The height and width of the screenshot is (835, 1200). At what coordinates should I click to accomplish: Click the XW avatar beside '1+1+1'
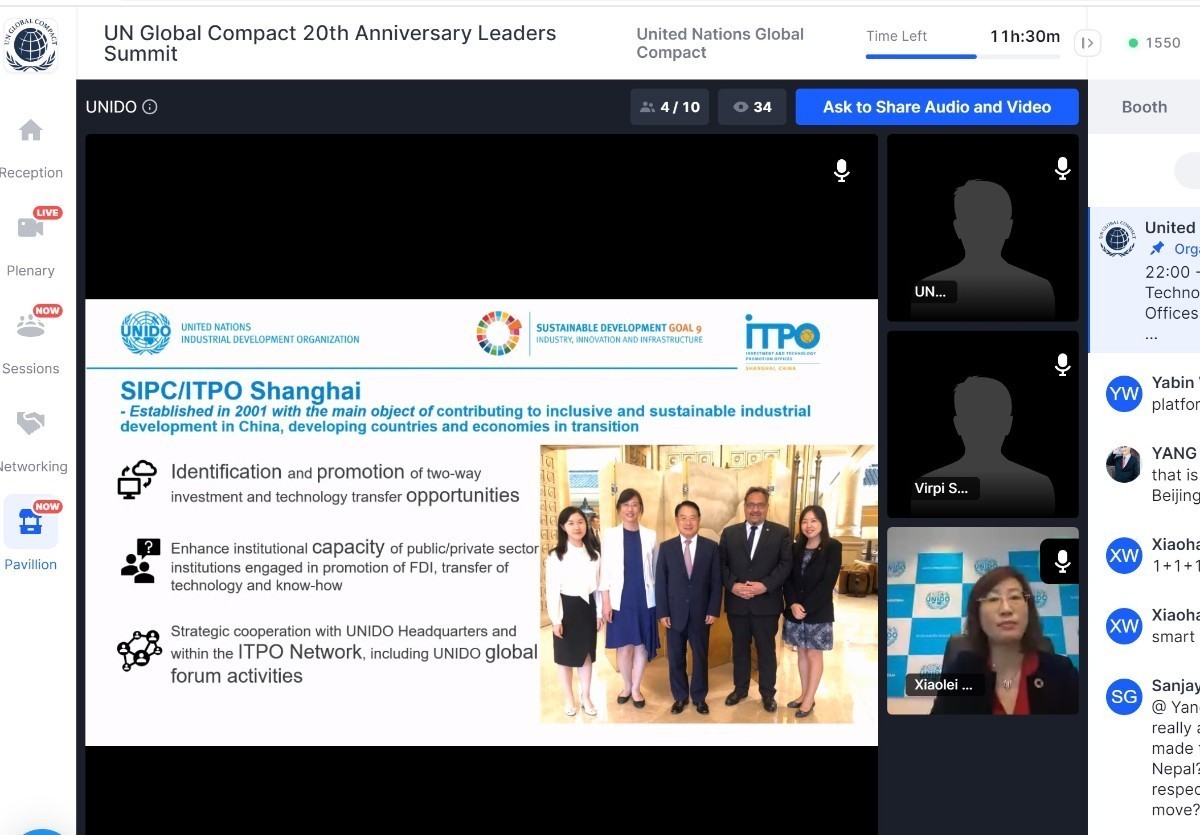coord(1124,556)
